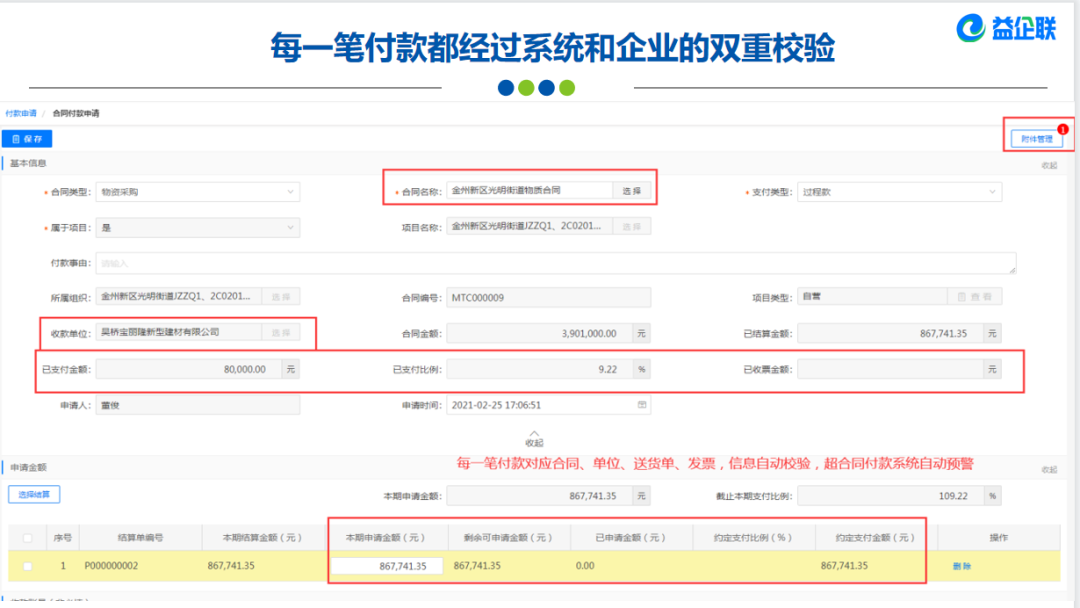Open the 属于项目 dropdown showing 是
The image size is (1080, 608).
(198, 227)
